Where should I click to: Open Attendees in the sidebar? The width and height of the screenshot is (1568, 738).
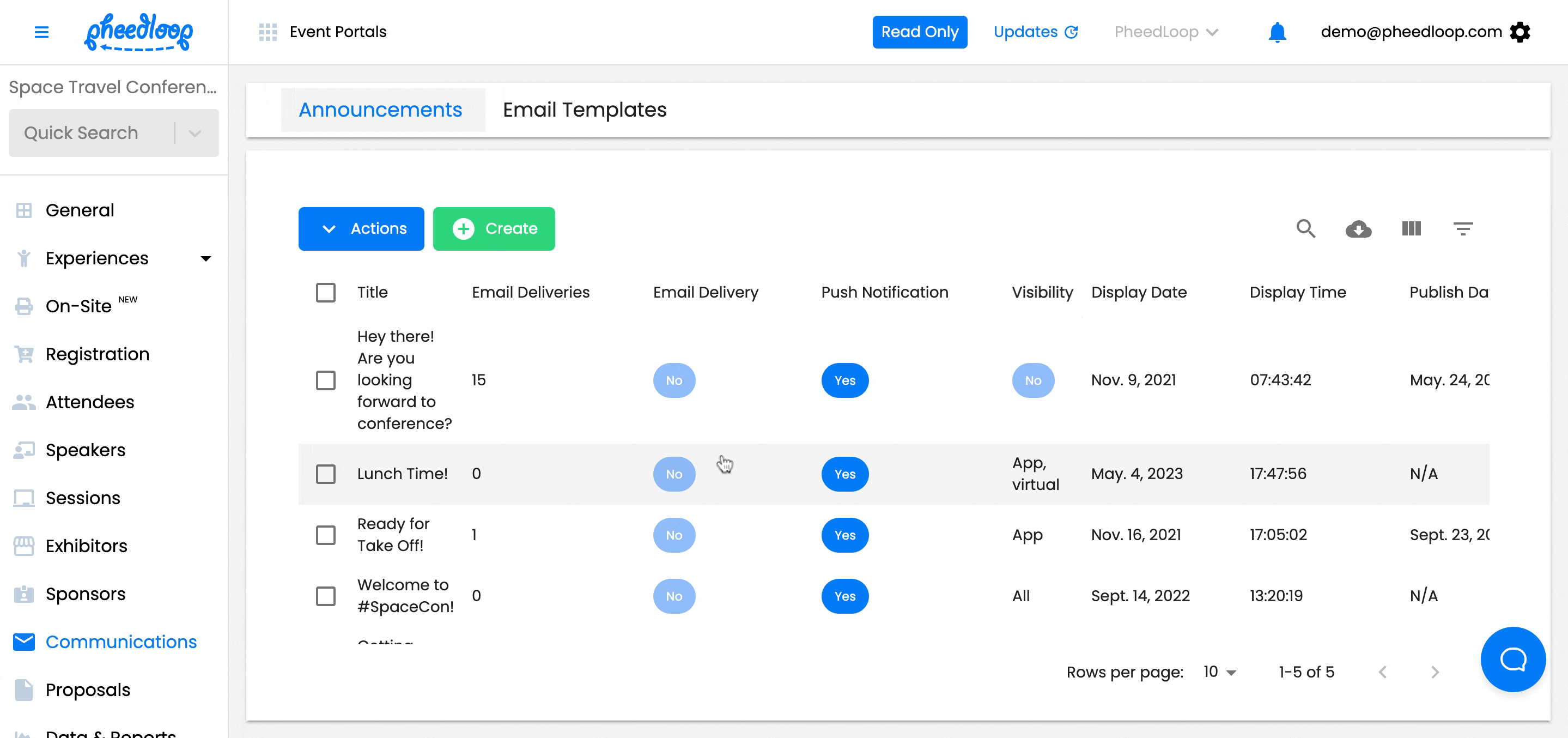click(x=89, y=402)
